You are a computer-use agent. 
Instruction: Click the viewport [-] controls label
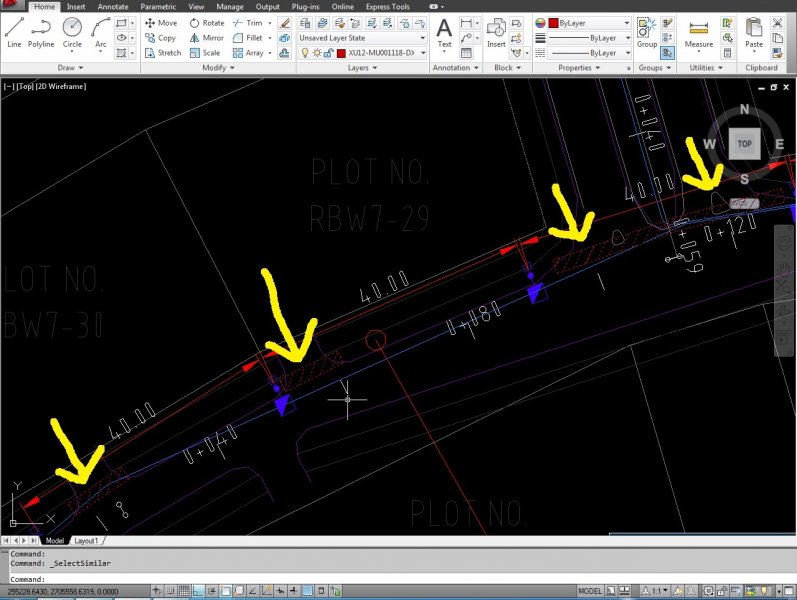(x=9, y=86)
